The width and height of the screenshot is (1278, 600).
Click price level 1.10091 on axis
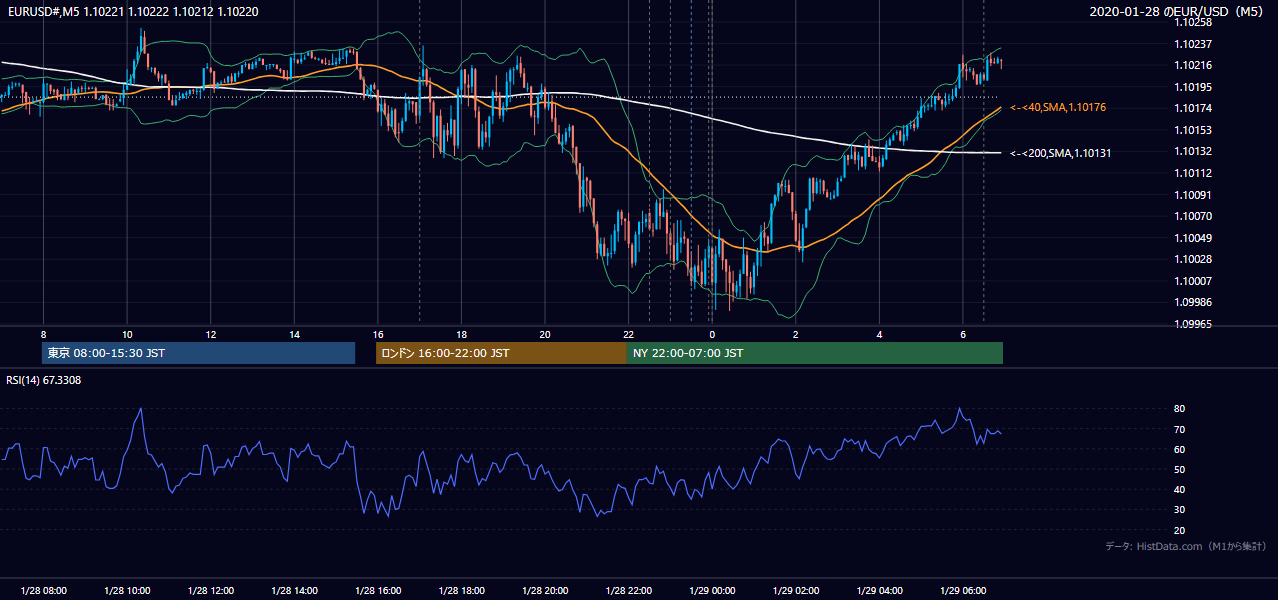tap(1192, 195)
